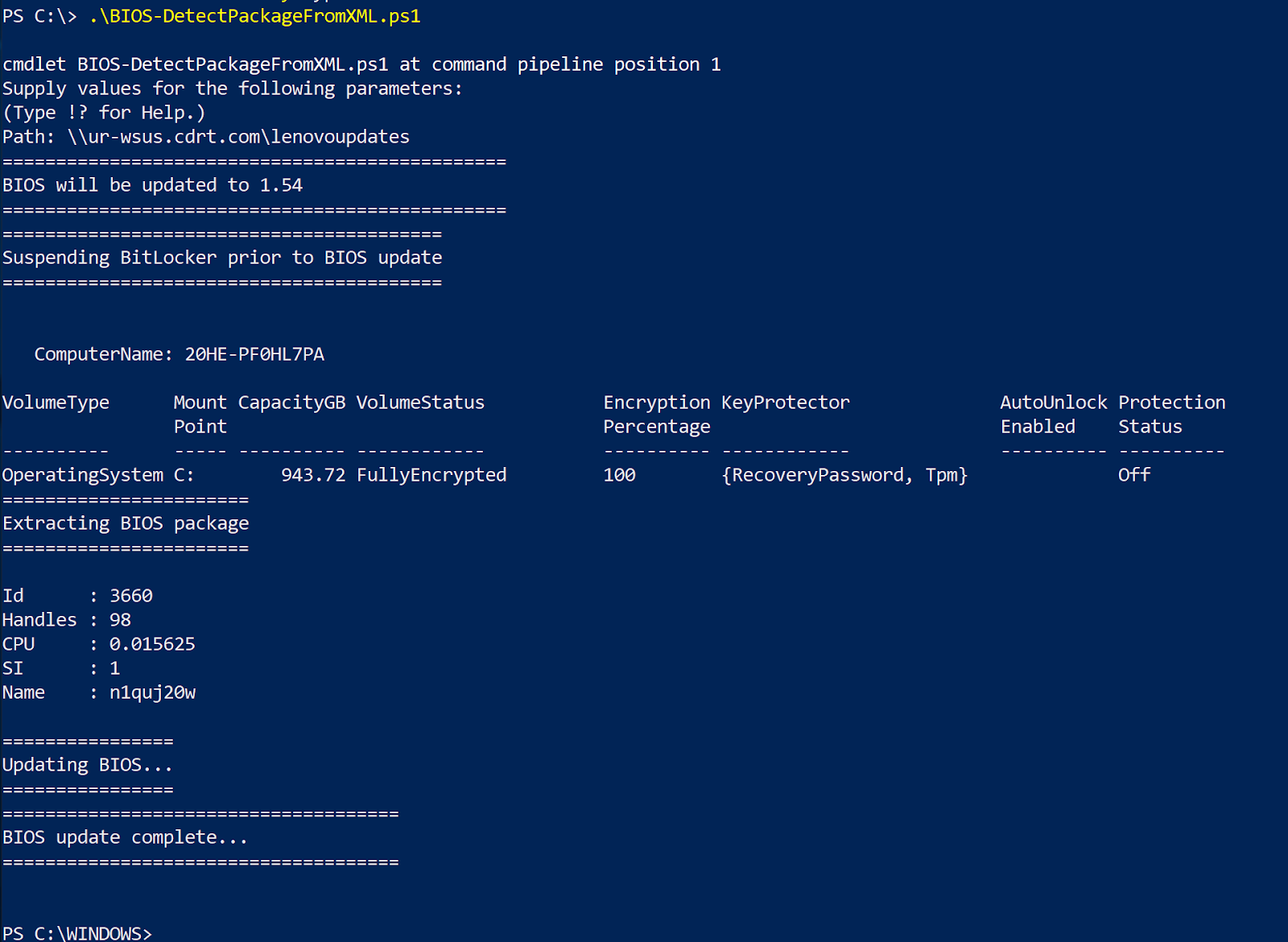Click the 'Suspending BitLocker prior to BIOS update' line
This screenshot has width=1288, height=942.
pos(222,258)
